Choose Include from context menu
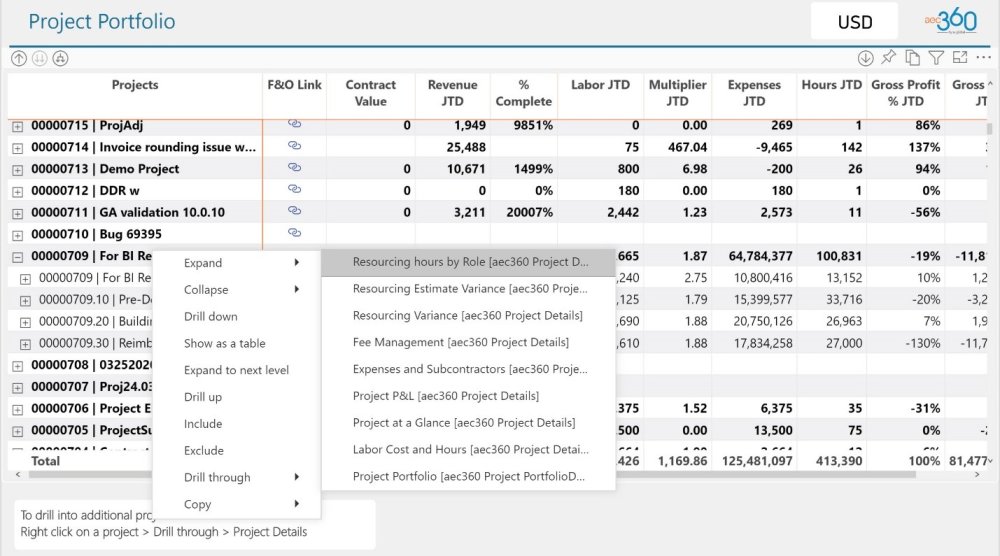The height and width of the screenshot is (556, 1000). (x=236, y=423)
